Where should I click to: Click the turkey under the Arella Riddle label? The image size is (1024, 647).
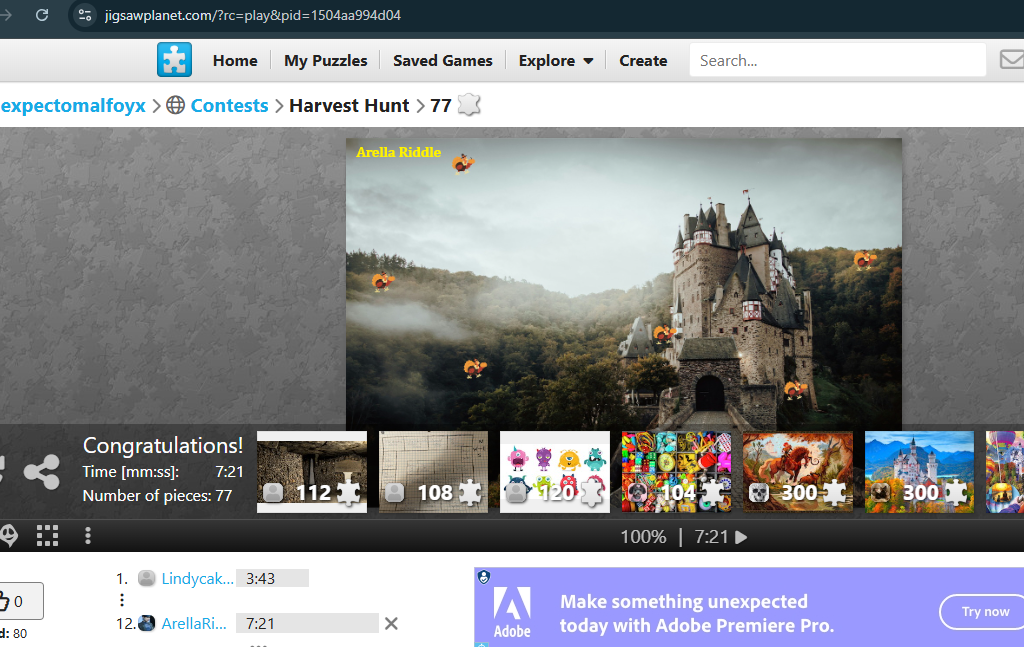click(463, 163)
